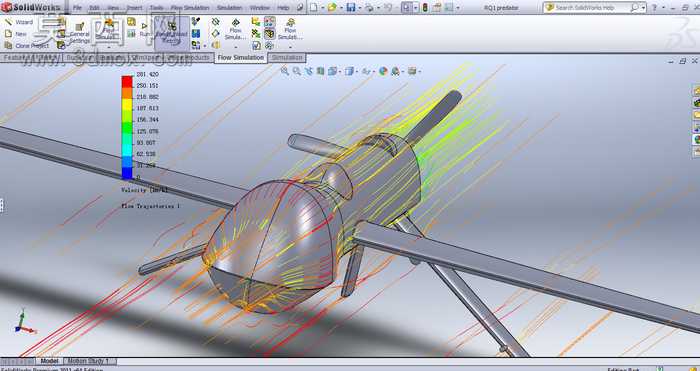Switch to the Simulation ribbon tab
The height and width of the screenshot is (371, 700).
click(287, 58)
